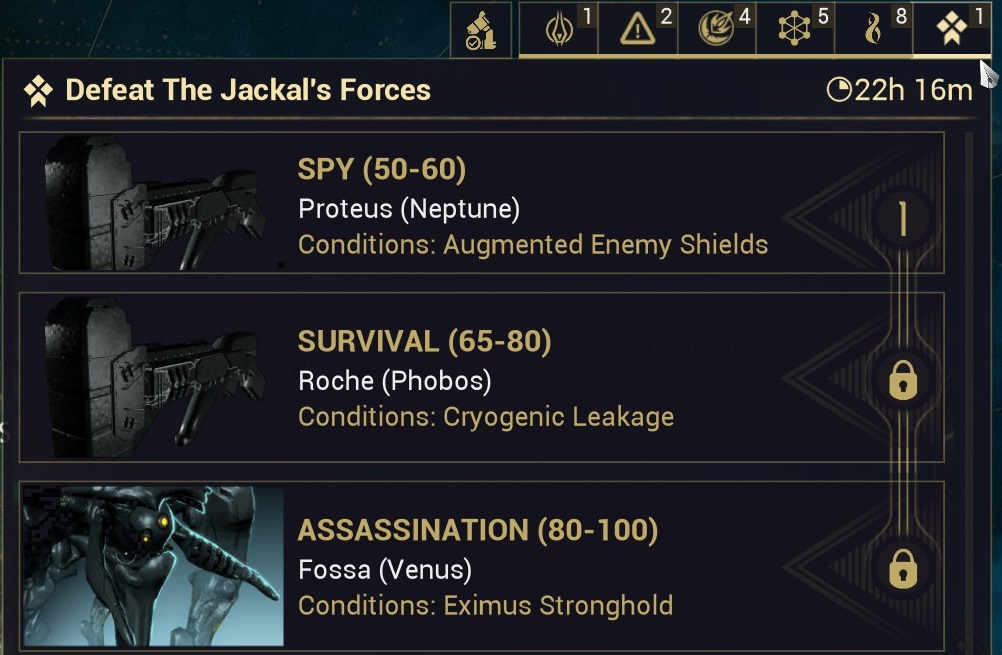Open the Alerts warning triangle tab
The width and height of the screenshot is (1002, 655).
pyautogui.click(x=637, y=30)
